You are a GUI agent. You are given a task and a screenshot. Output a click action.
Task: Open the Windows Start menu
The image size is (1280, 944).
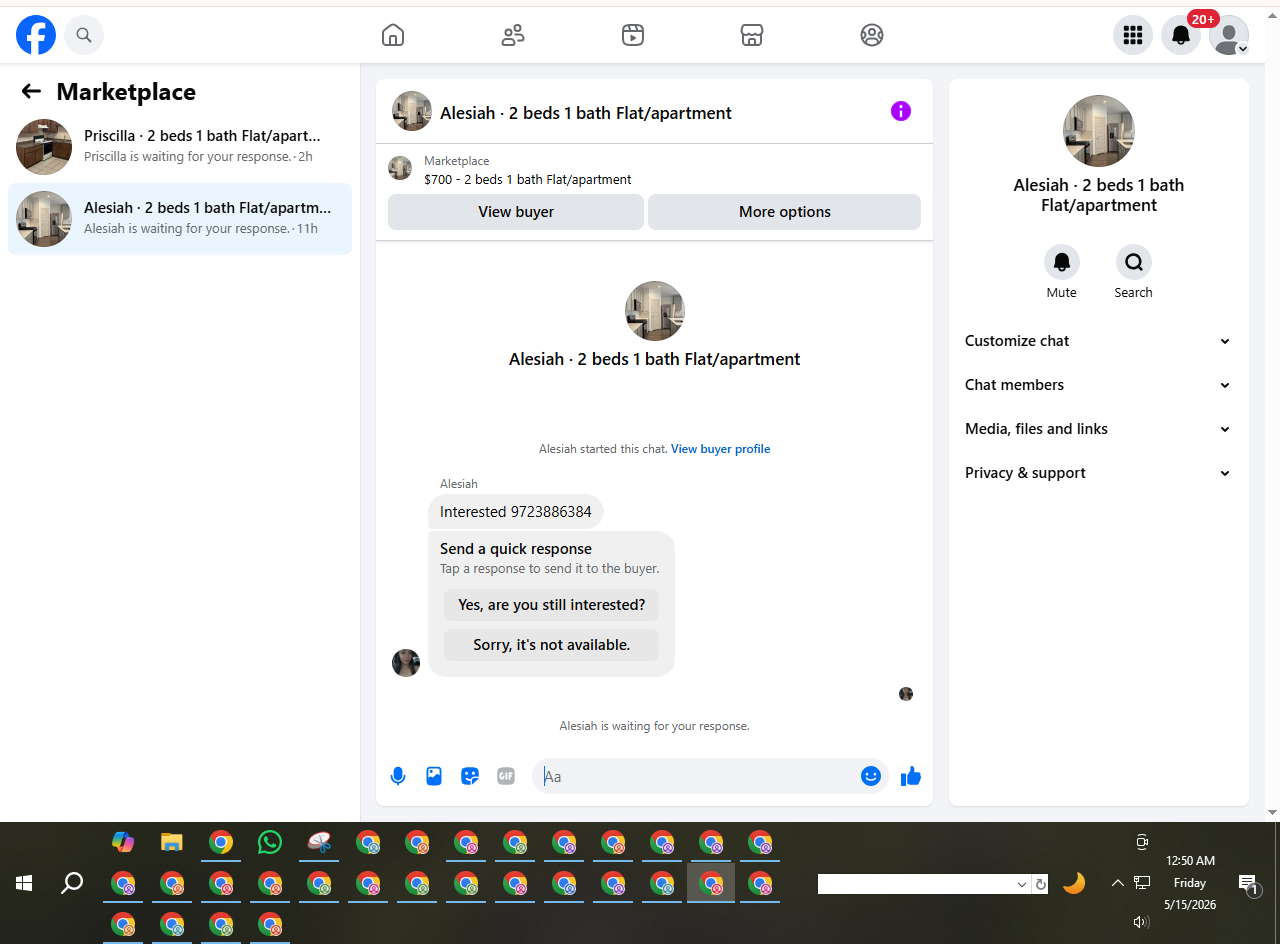[24, 883]
